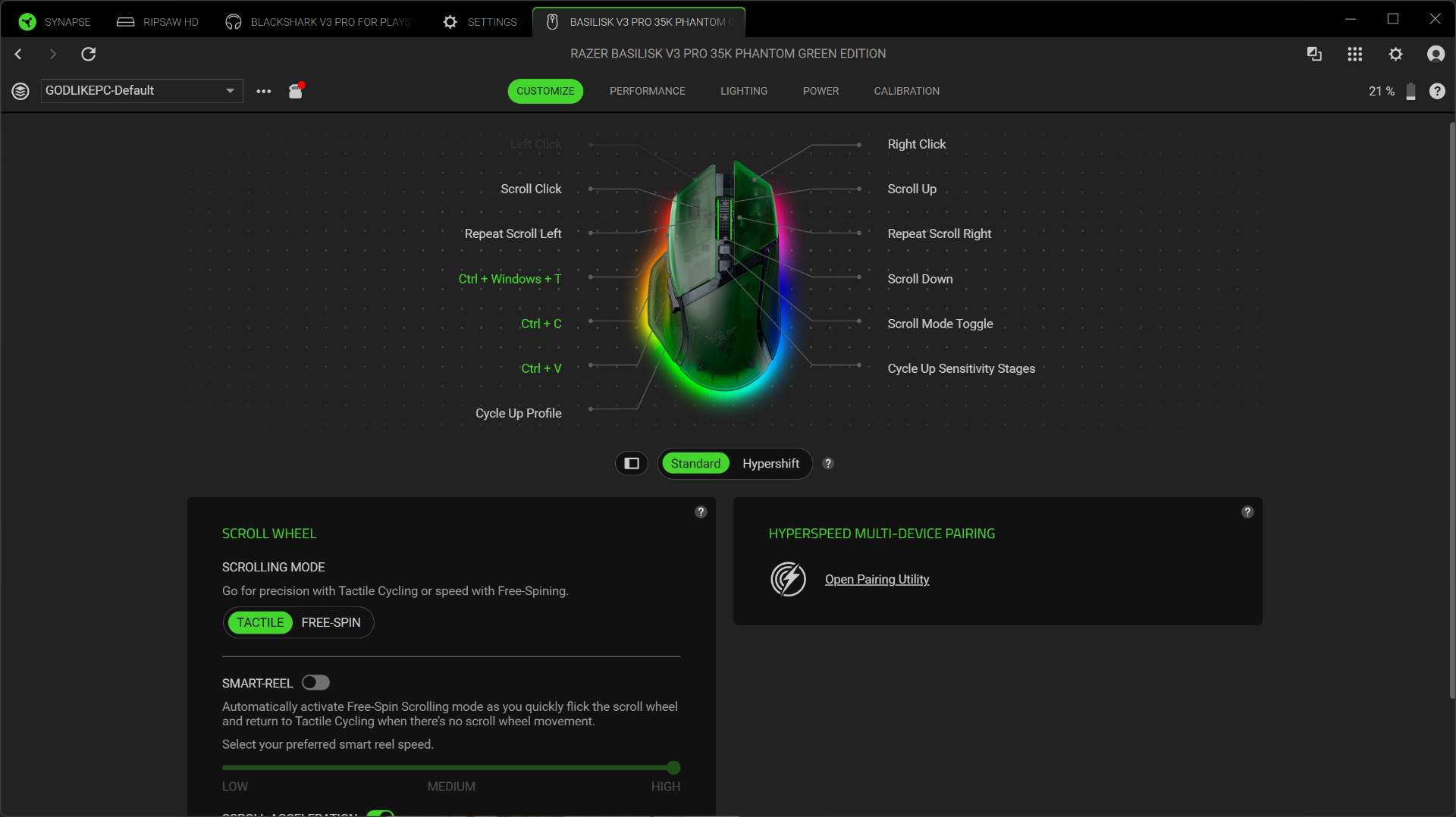Click the sidebar view toggle icon beside Standard
Image resolution: width=1456 pixels, height=817 pixels.
point(632,463)
